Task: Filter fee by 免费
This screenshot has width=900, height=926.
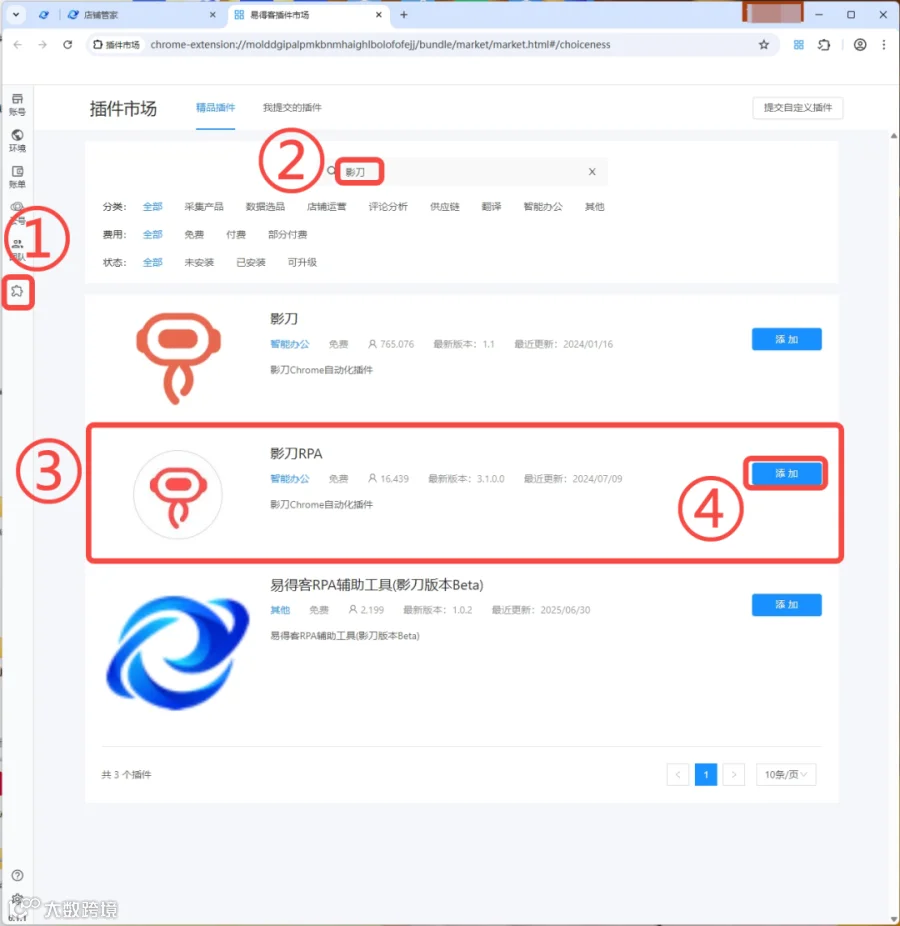Action: click(x=194, y=234)
